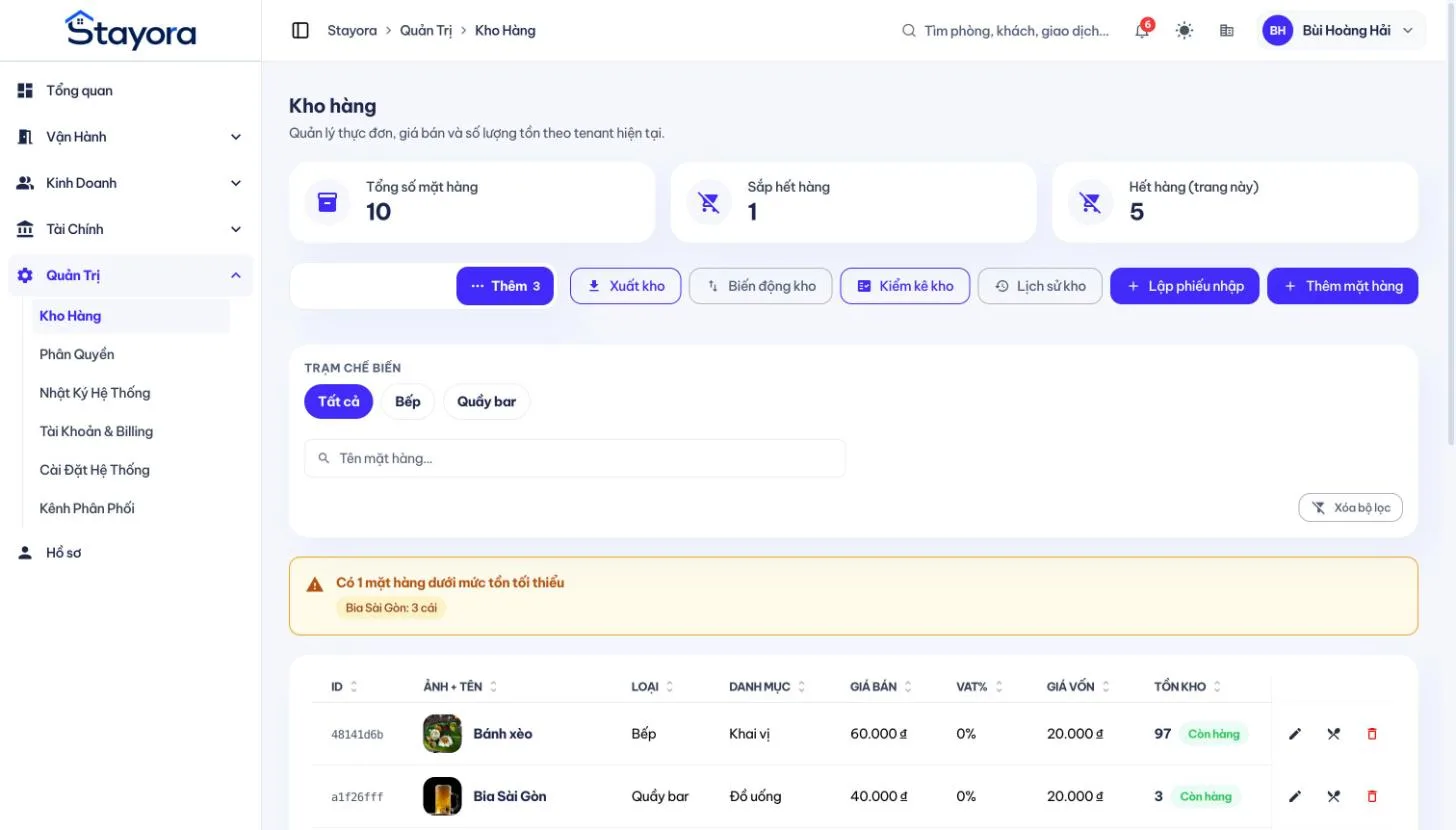Viewport: 1456px width, 830px height.
Task: Click the Stayora breadcrumb link
Action: (352, 31)
